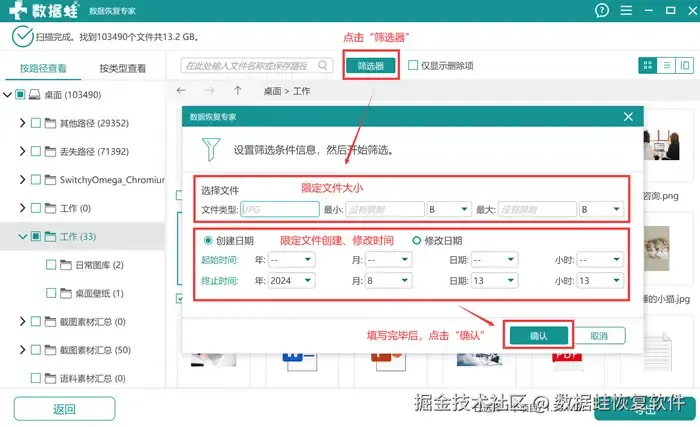Open the start time year dropdown
Image resolution: width=700 pixels, height=427 pixels.
292,260
